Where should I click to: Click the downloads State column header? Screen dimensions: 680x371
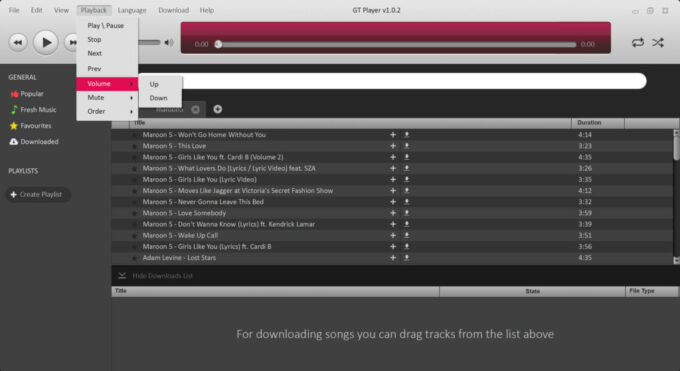(532, 291)
